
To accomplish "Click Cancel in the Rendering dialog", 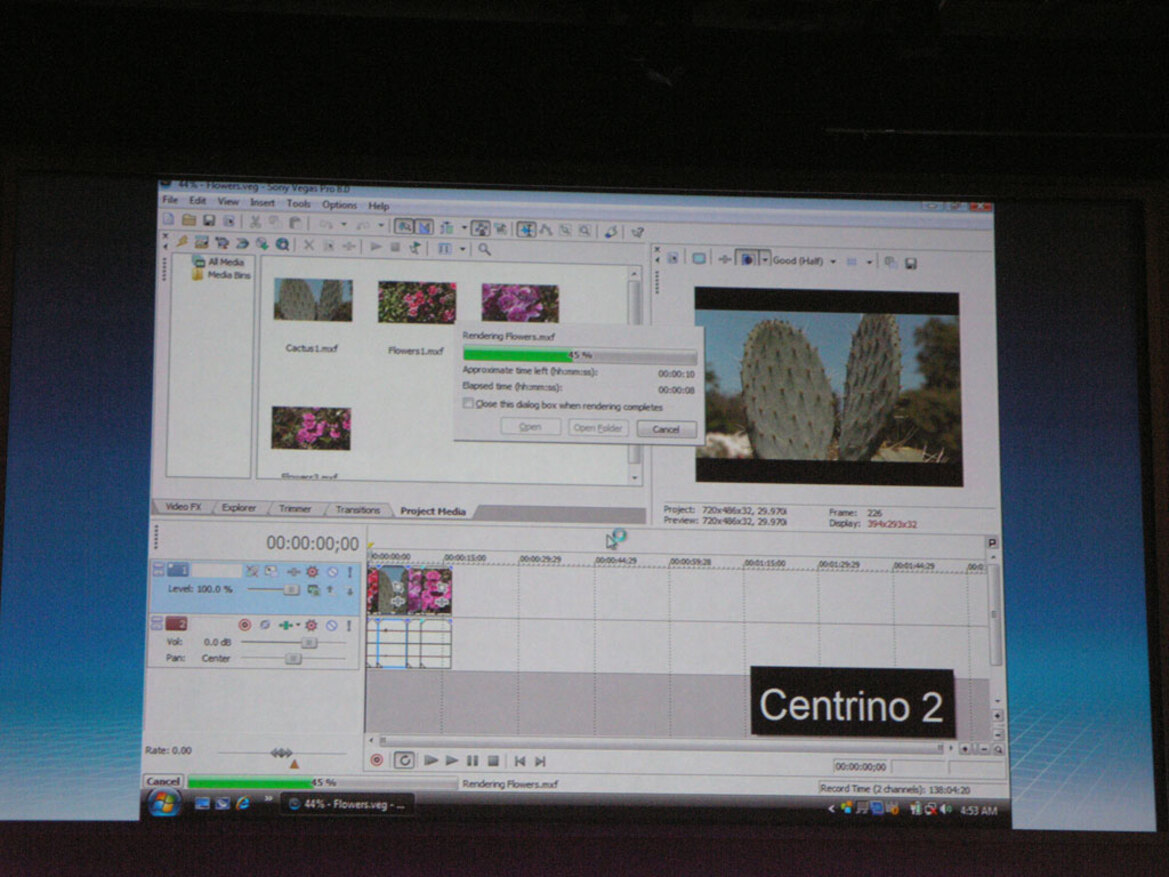I will coord(665,430).
